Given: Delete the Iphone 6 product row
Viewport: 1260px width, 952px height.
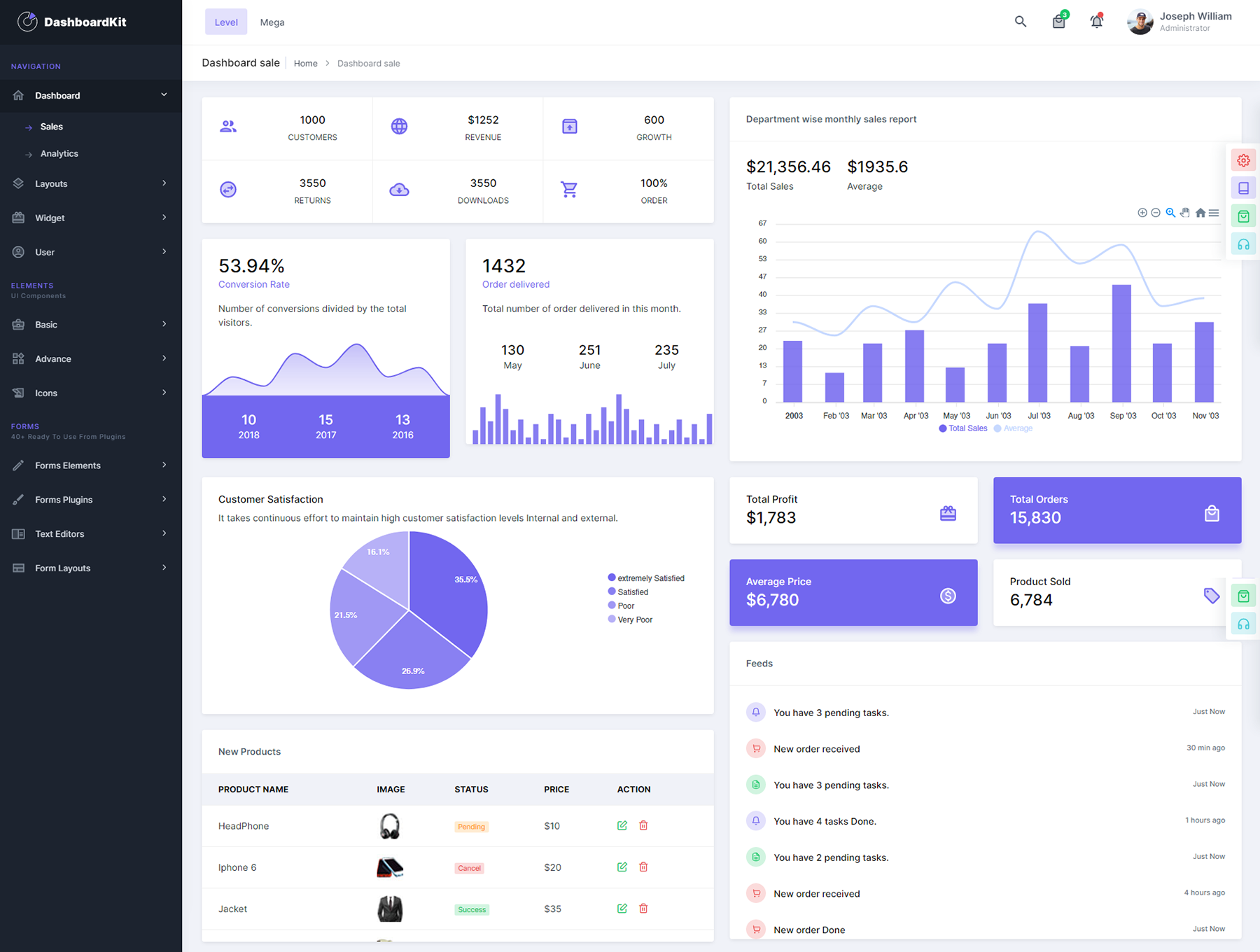Looking at the screenshot, I should [x=643, y=867].
